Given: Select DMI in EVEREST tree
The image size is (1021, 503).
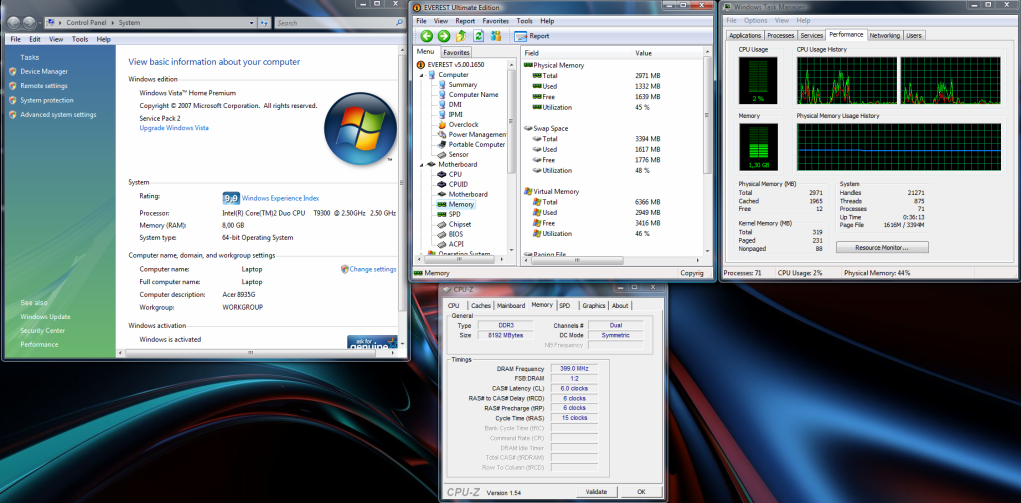Looking at the screenshot, I should pyautogui.click(x=455, y=104).
